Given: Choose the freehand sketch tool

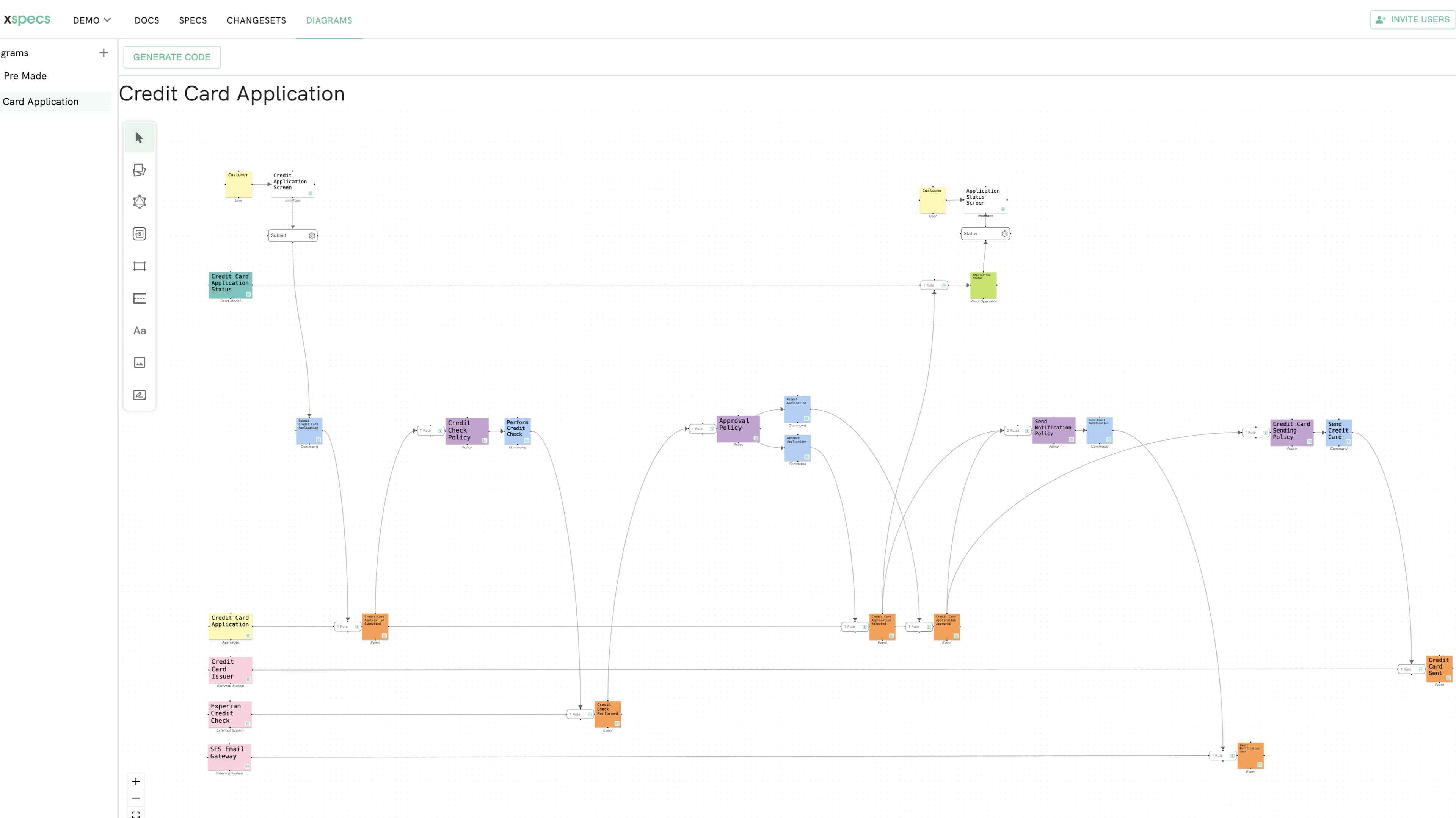Looking at the screenshot, I should click(x=139, y=395).
